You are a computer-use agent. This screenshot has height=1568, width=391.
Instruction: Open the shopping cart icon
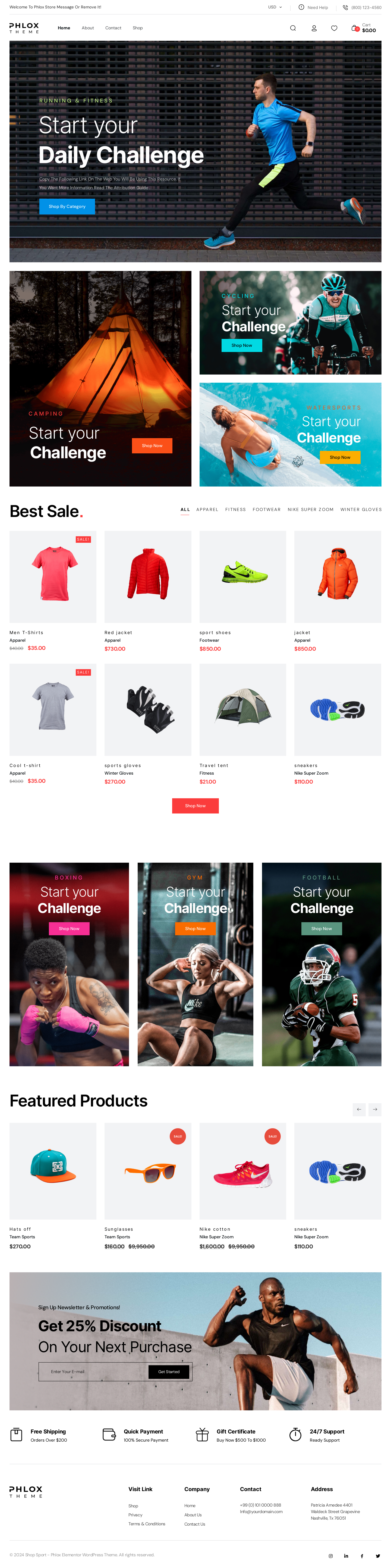[x=355, y=28]
